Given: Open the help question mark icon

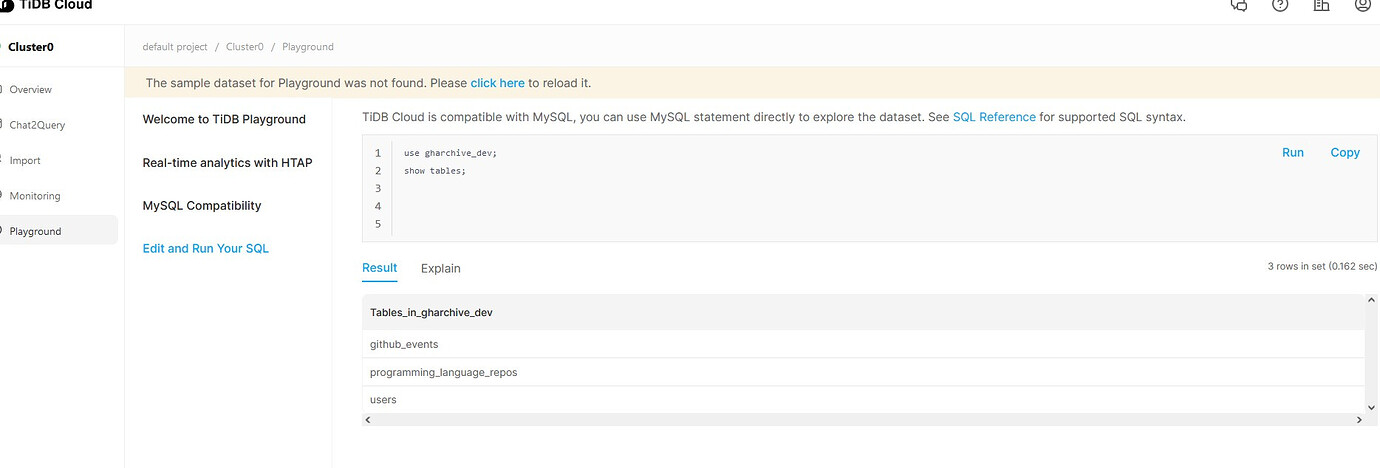Looking at the screenshot, I should click(x=1280, y=5).
